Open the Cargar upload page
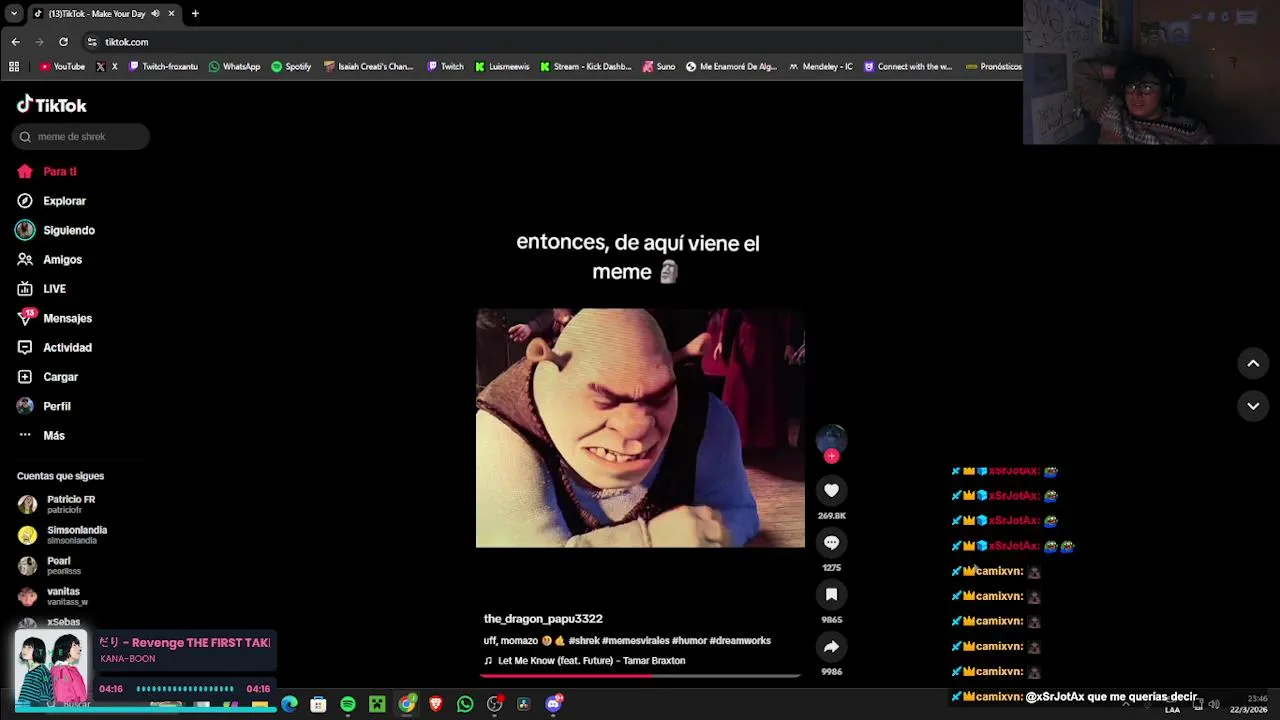 (x=47, y=377)
